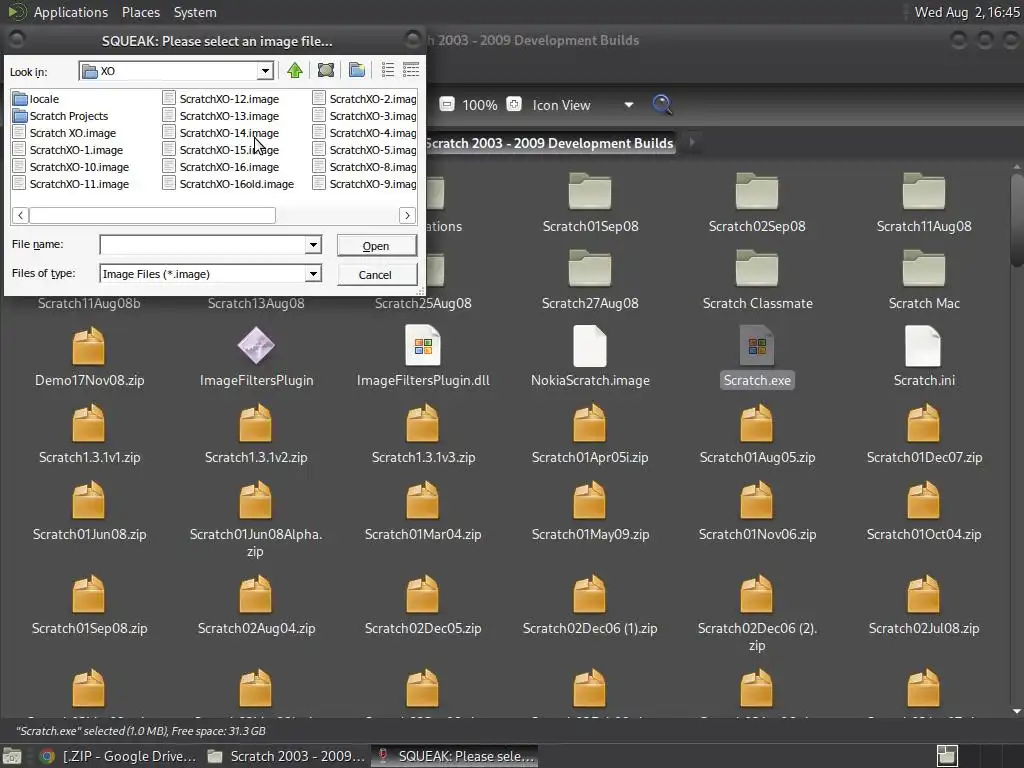1024x768 pixels.
Task: Open the Scratch Mac folder
Action: pyautogui.click(x=923, y=280)
